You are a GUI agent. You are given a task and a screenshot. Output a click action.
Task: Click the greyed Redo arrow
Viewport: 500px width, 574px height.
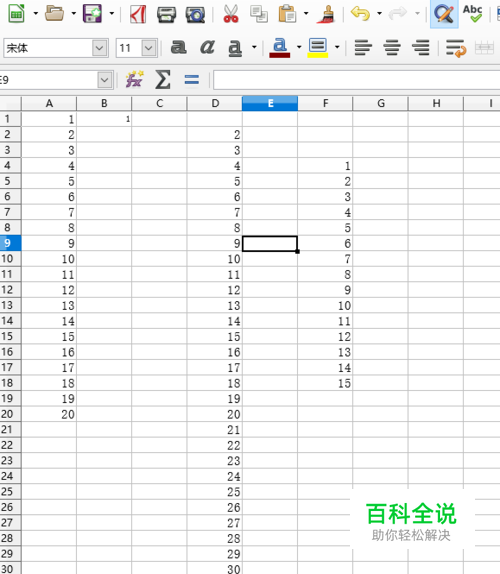pos(398,14)
